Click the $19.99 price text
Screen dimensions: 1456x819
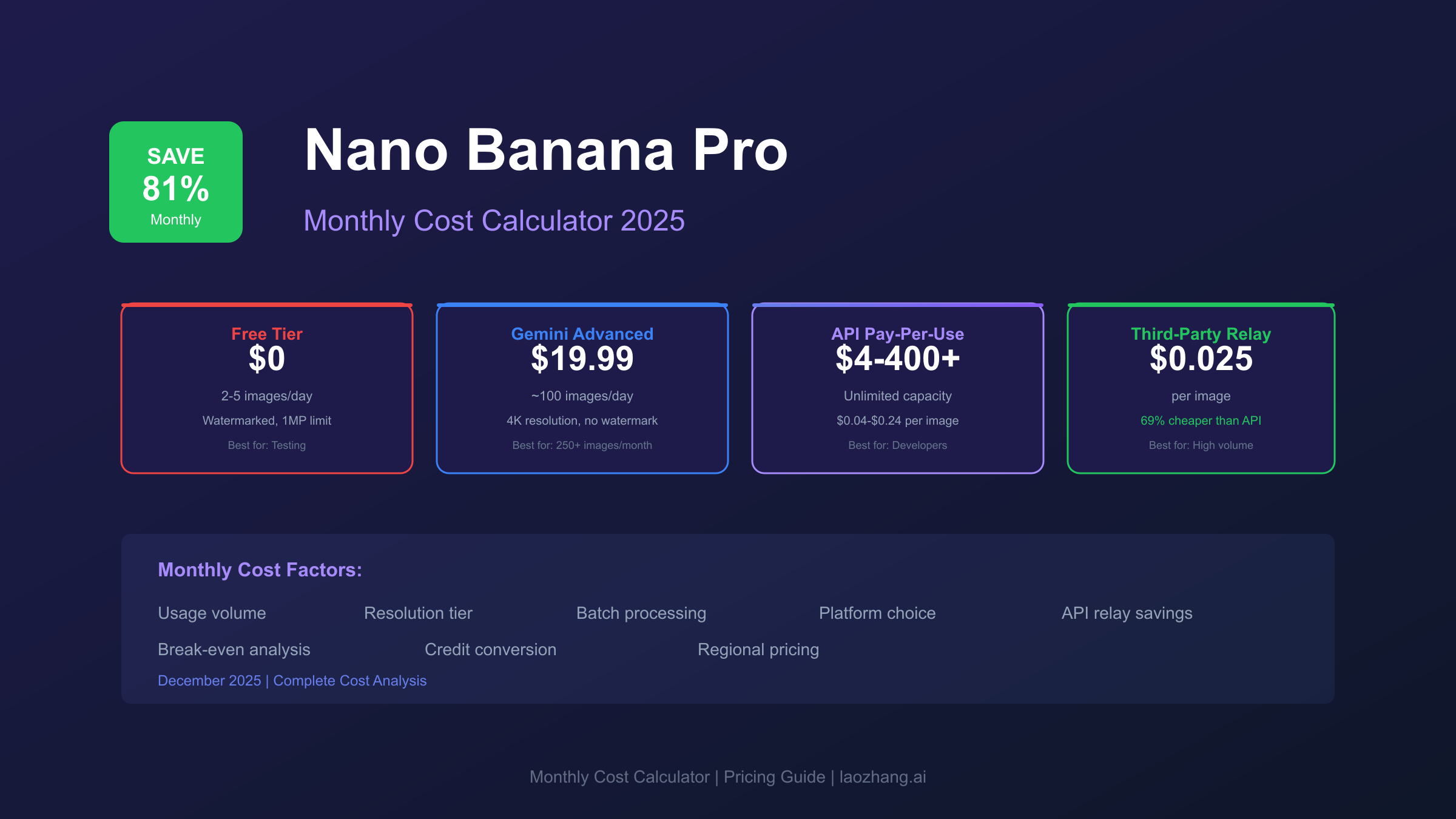[x=582, y=359]
